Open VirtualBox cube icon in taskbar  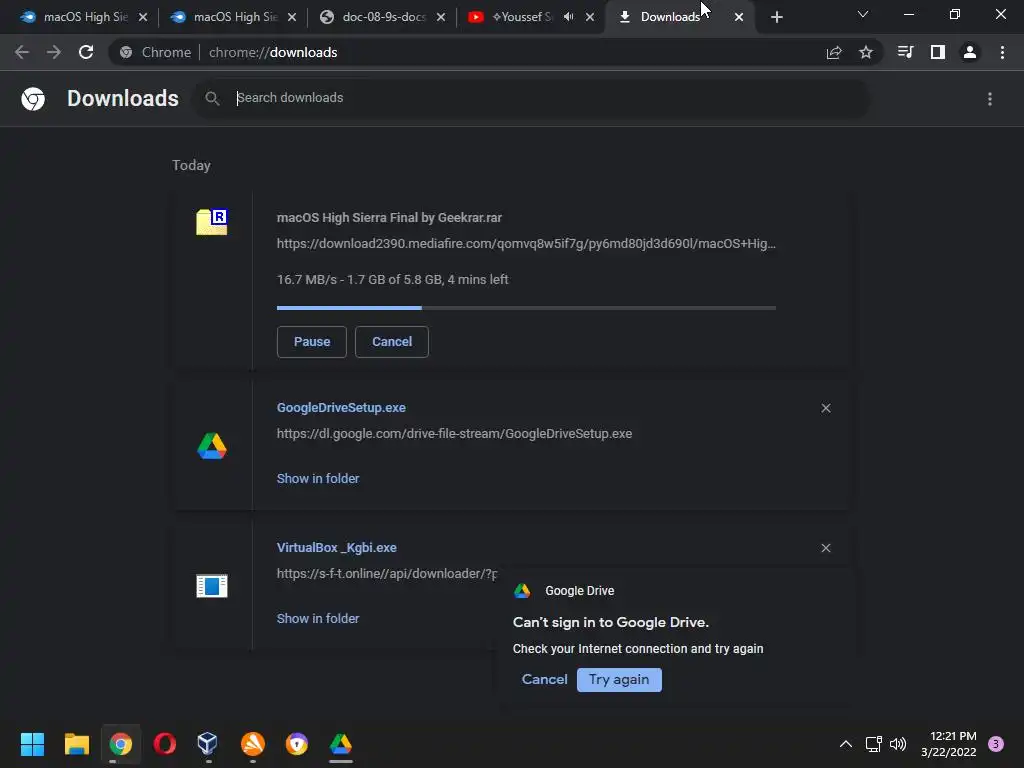click(208, 744)
